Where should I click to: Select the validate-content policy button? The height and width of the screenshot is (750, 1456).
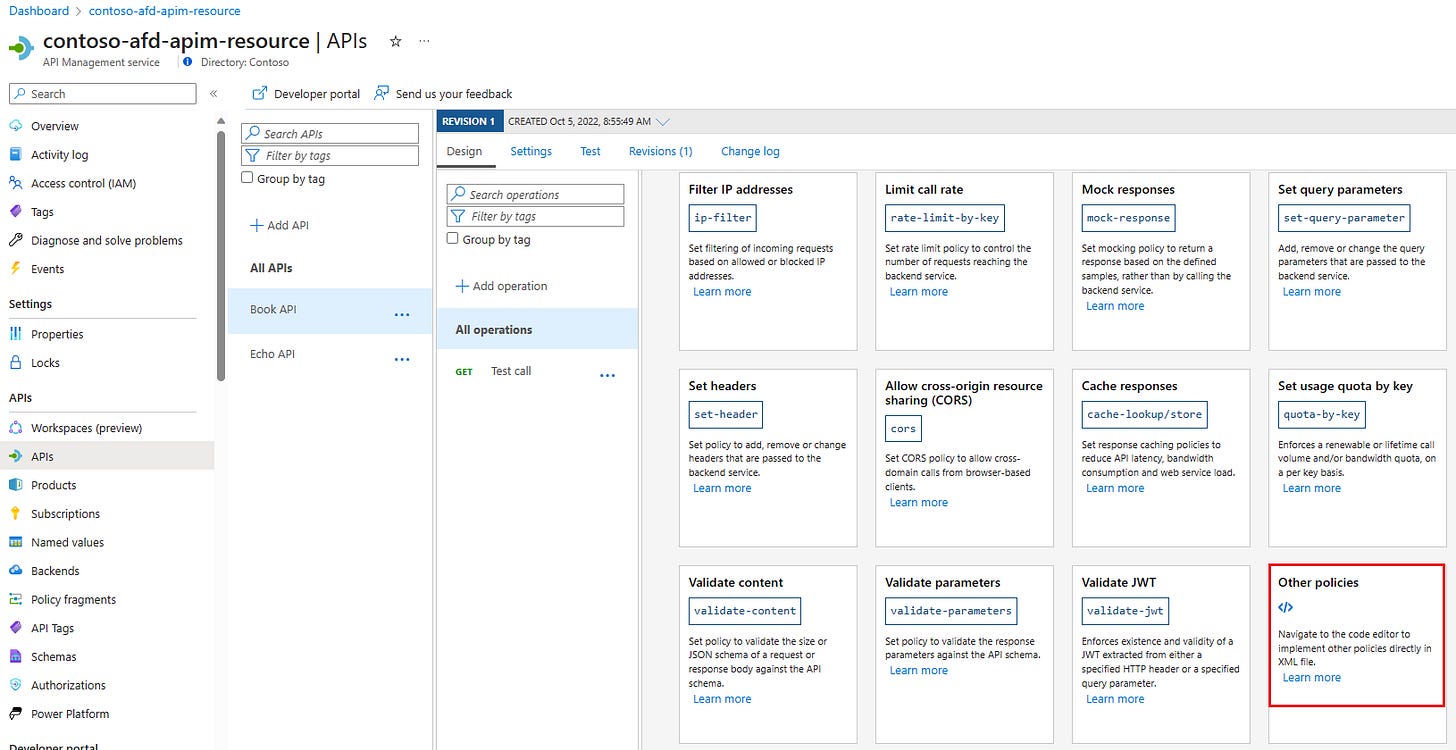pos(745,611)
